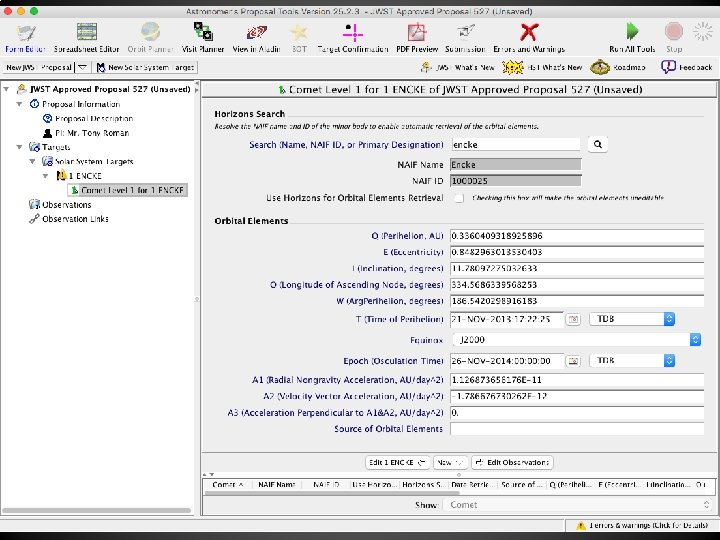Select Proposal Description in tree
Image resolution: width=720 pixels, height=540 pixels.
point(88,118)
